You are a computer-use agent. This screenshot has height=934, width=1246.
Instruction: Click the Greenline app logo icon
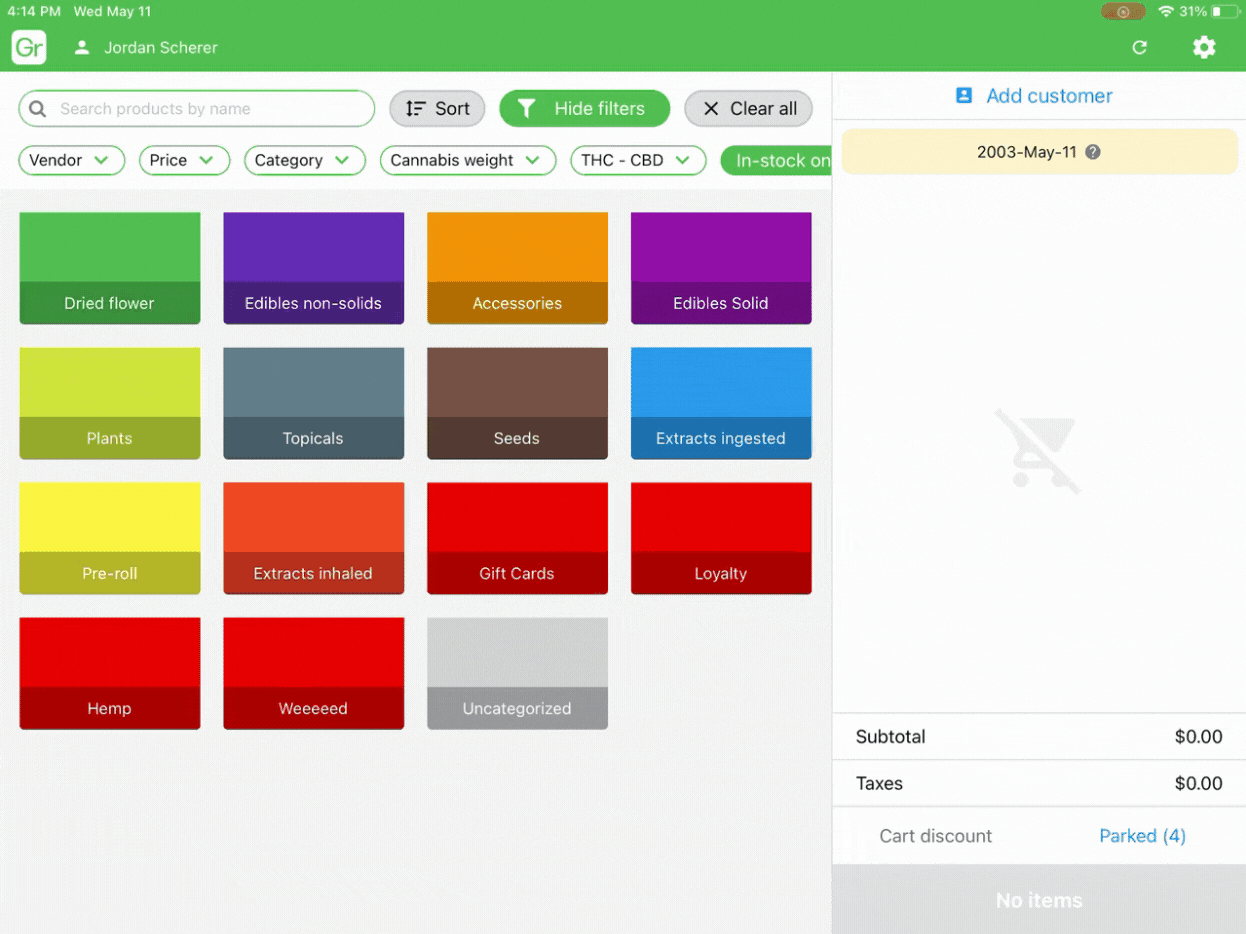tap(29, 47)
